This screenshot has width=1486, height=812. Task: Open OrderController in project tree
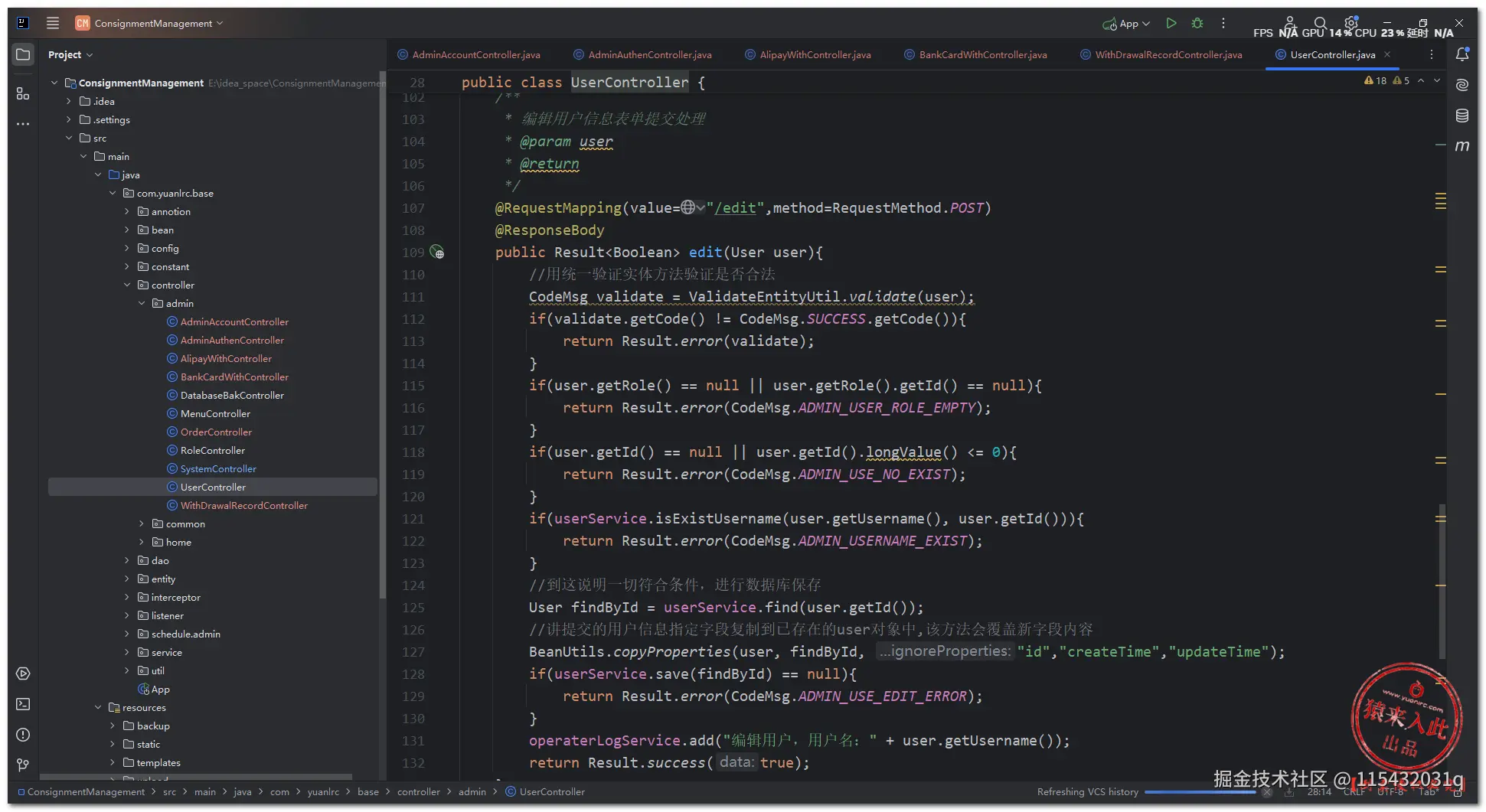216,432
